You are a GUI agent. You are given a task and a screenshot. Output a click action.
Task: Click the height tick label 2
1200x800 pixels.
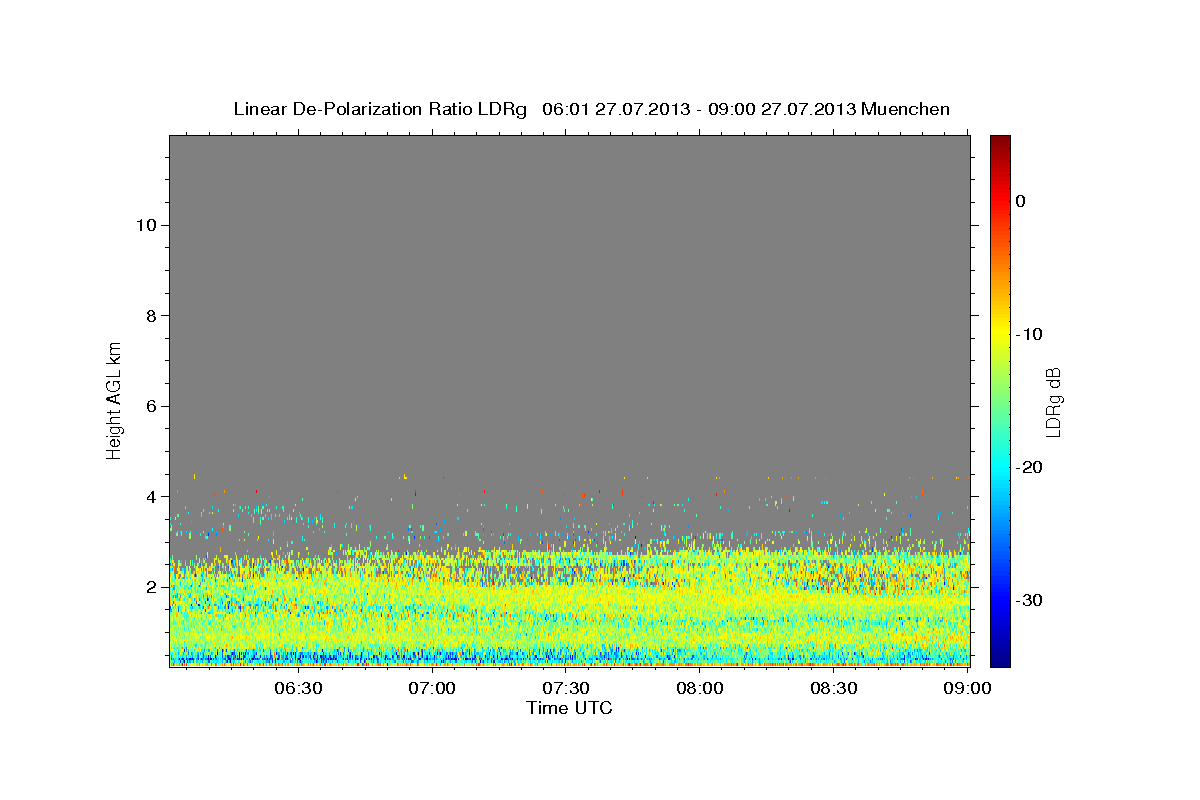coord(150,587)
